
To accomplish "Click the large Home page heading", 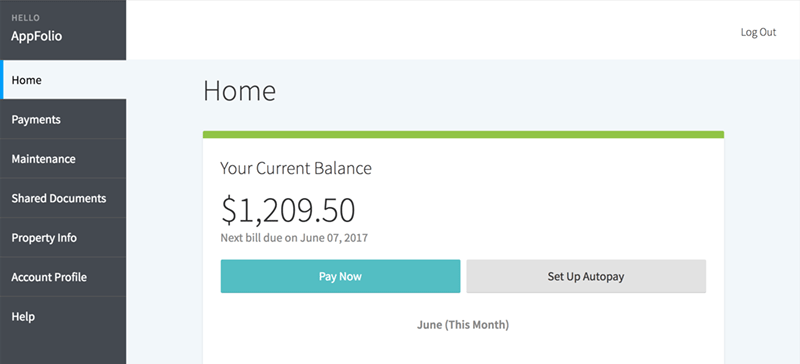I will 239,91.
